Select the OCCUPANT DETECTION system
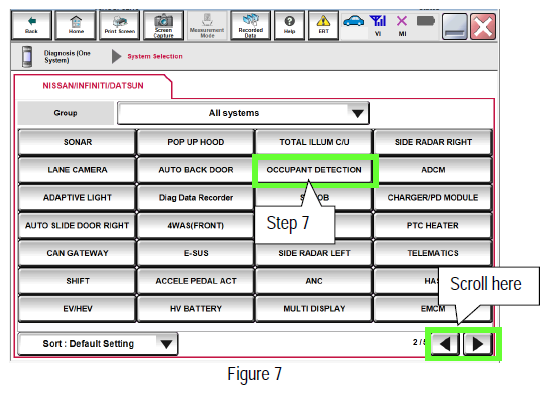Image resolution: width=549 pixels, height=394 pixels. [x=314, y=170]
